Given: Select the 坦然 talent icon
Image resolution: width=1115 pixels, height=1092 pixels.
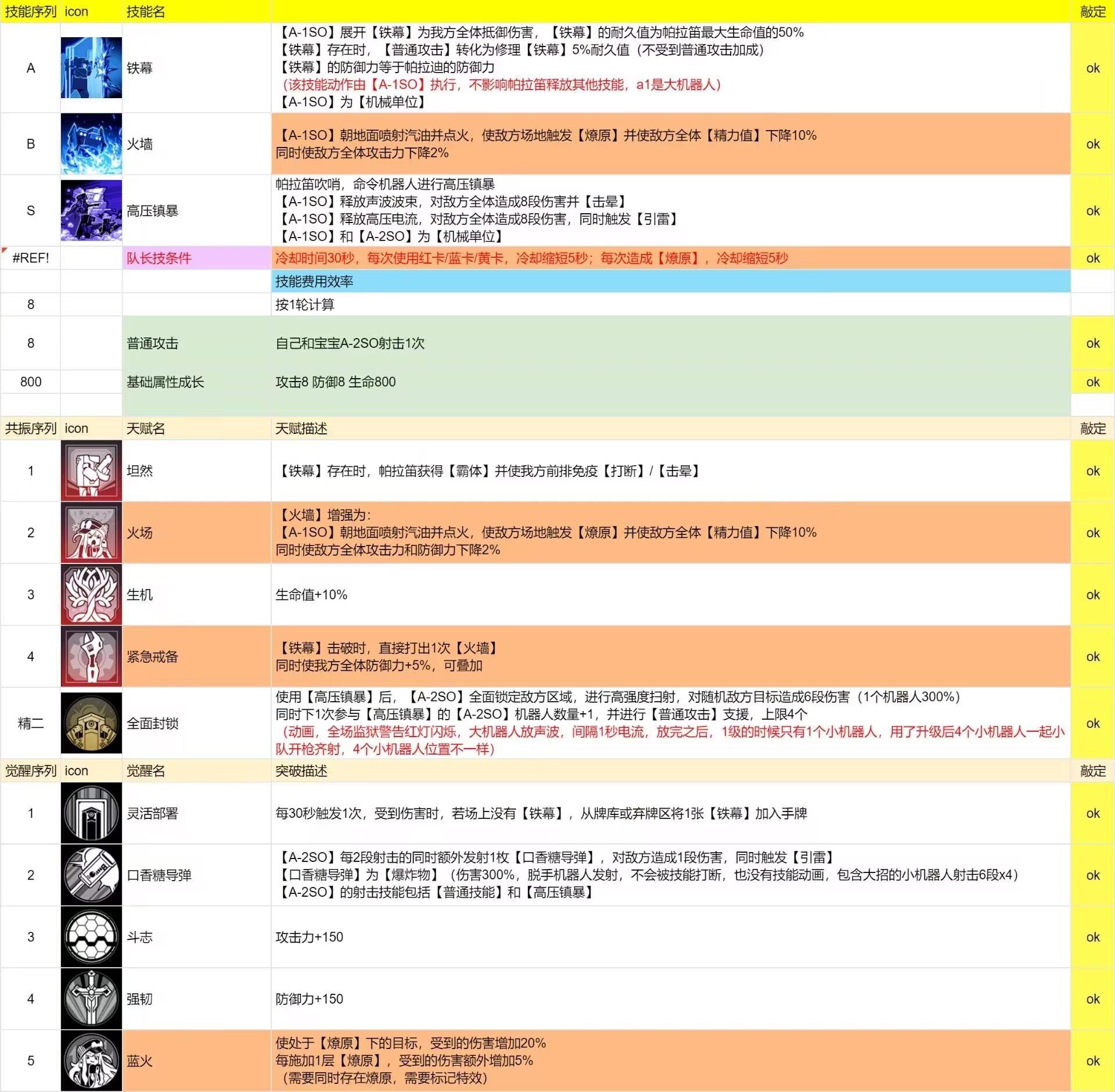Looking at the screenshot, I should click(91, 470).
